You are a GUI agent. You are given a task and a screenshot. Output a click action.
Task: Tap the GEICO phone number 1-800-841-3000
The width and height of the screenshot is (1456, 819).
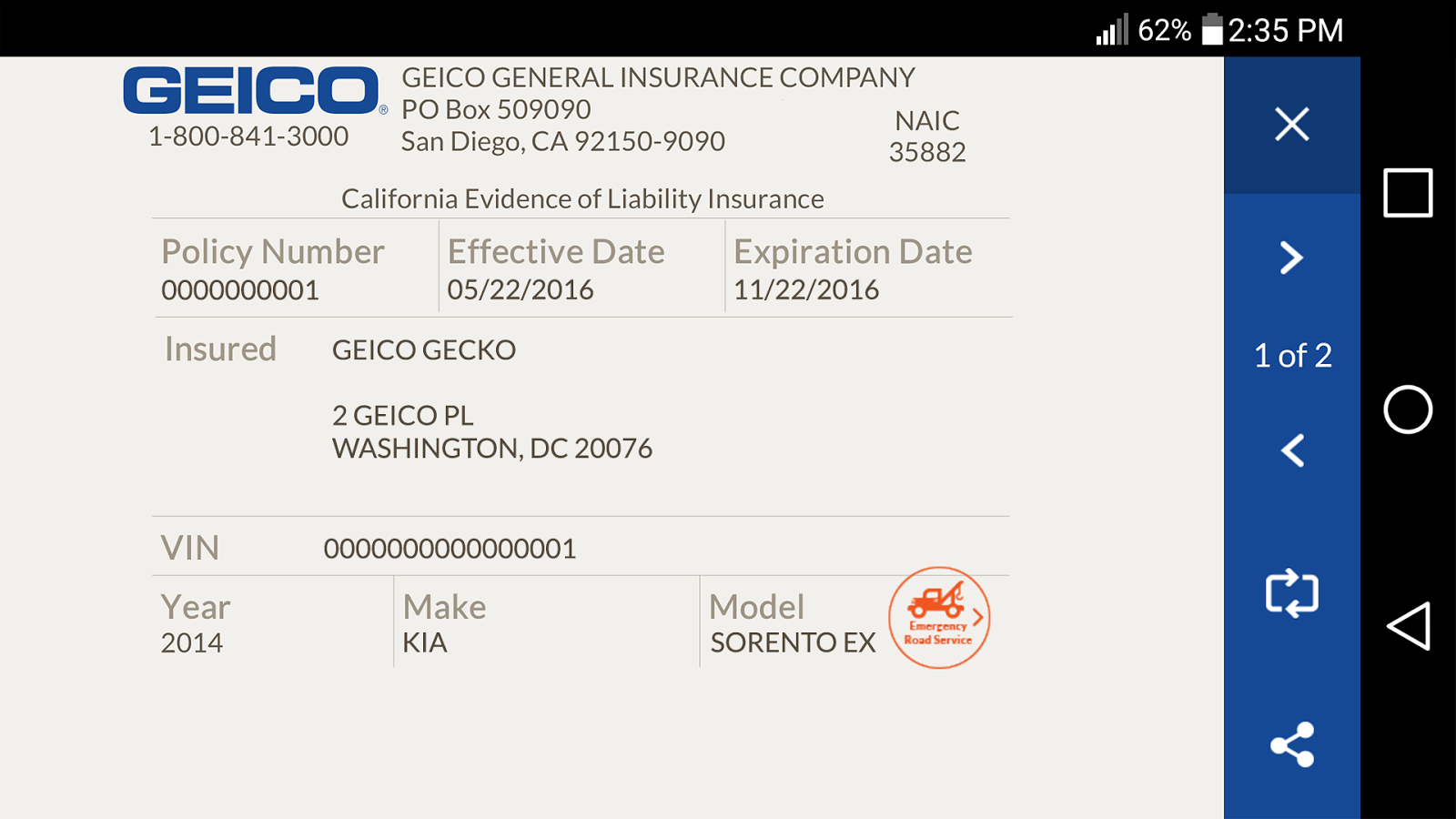point(248,136)
